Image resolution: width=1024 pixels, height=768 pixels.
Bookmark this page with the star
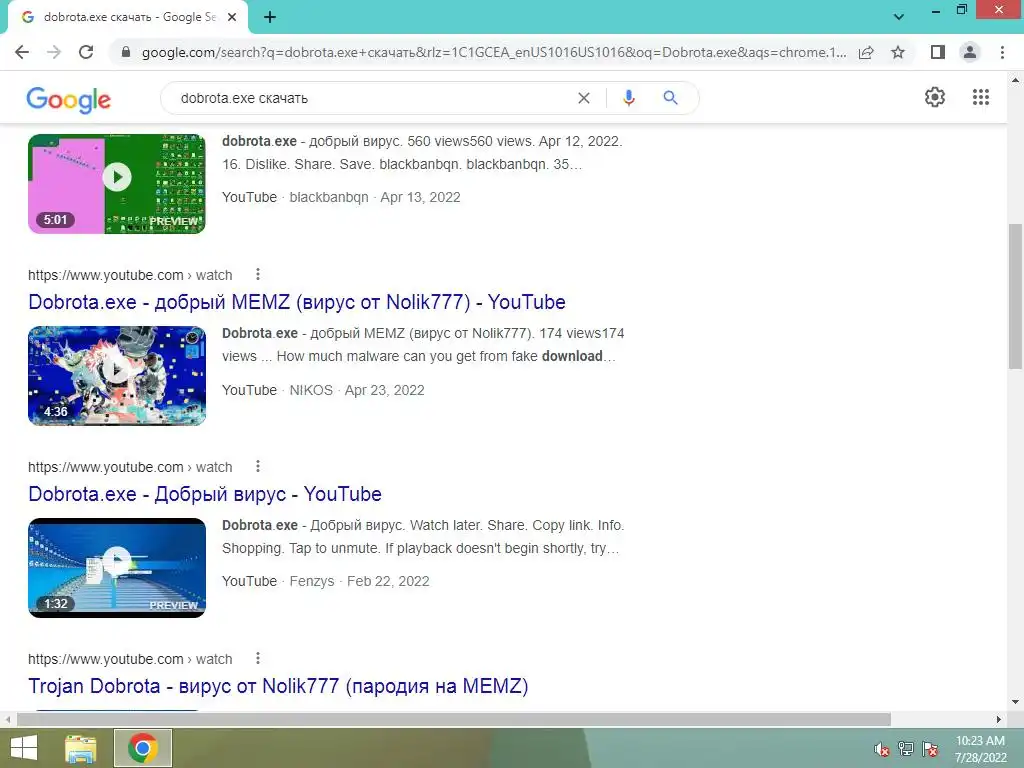tap(898, 52)
